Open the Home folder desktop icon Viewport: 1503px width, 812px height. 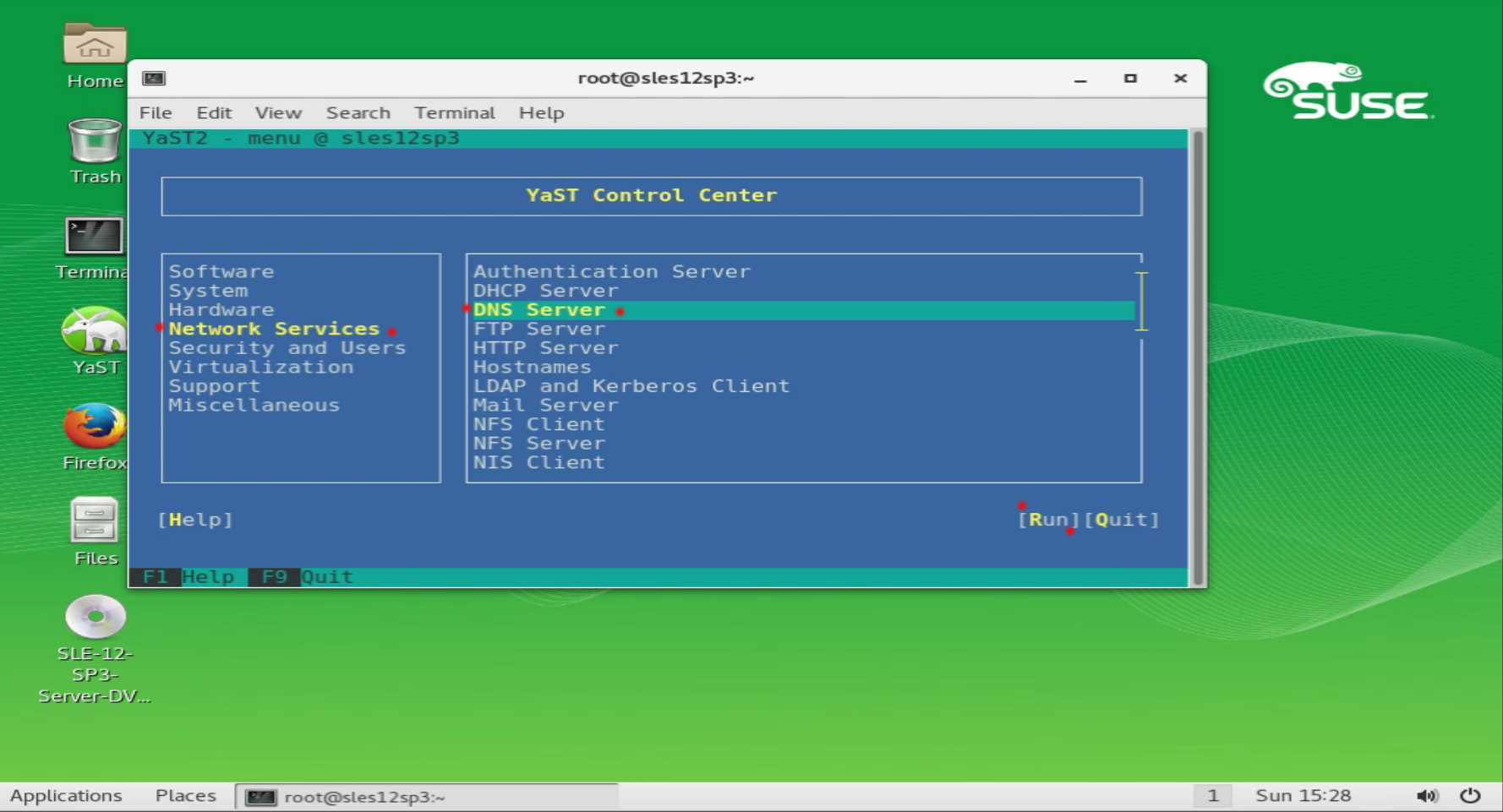[95, 46]
